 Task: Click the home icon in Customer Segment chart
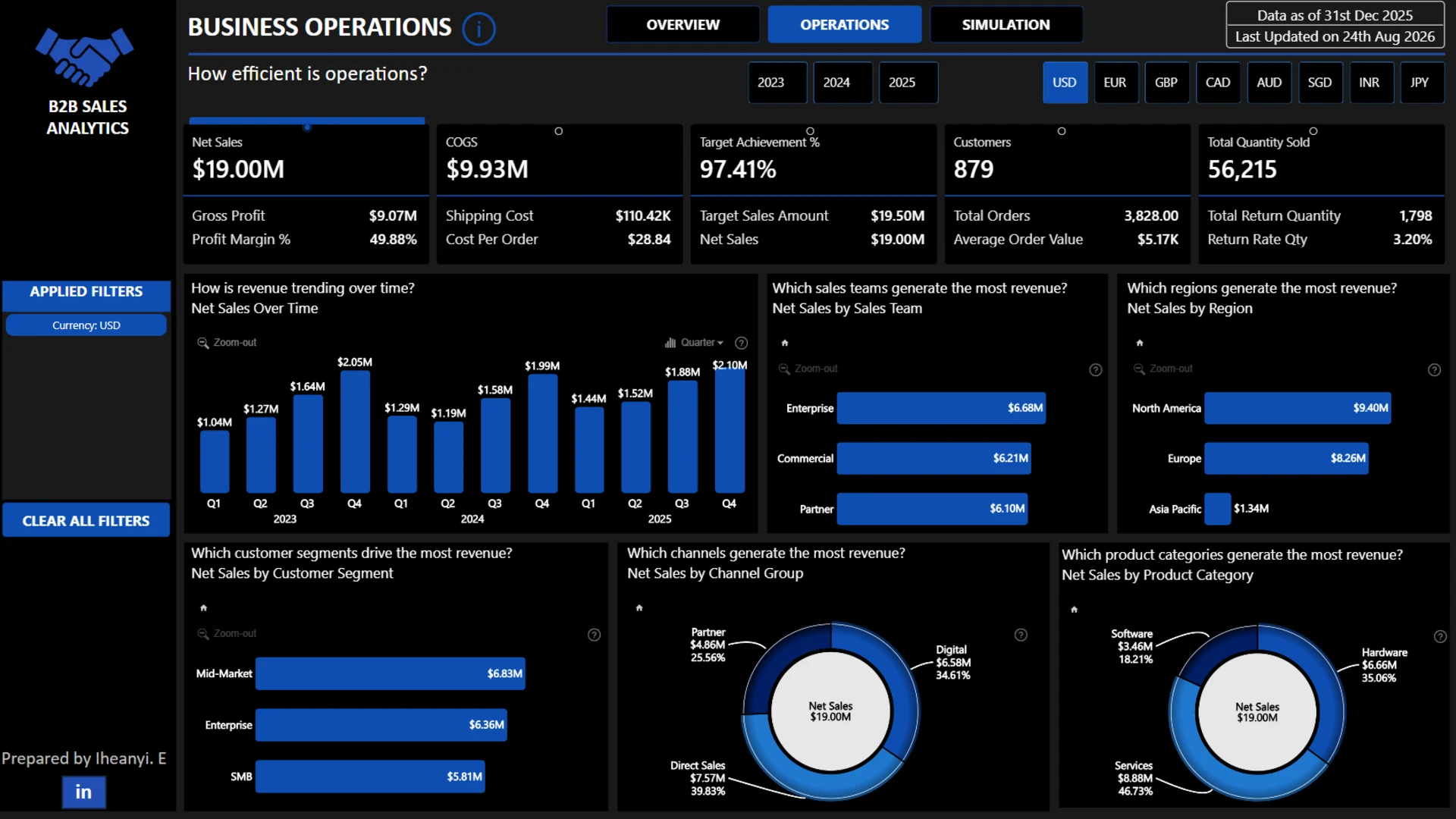[x=203, y=607]
